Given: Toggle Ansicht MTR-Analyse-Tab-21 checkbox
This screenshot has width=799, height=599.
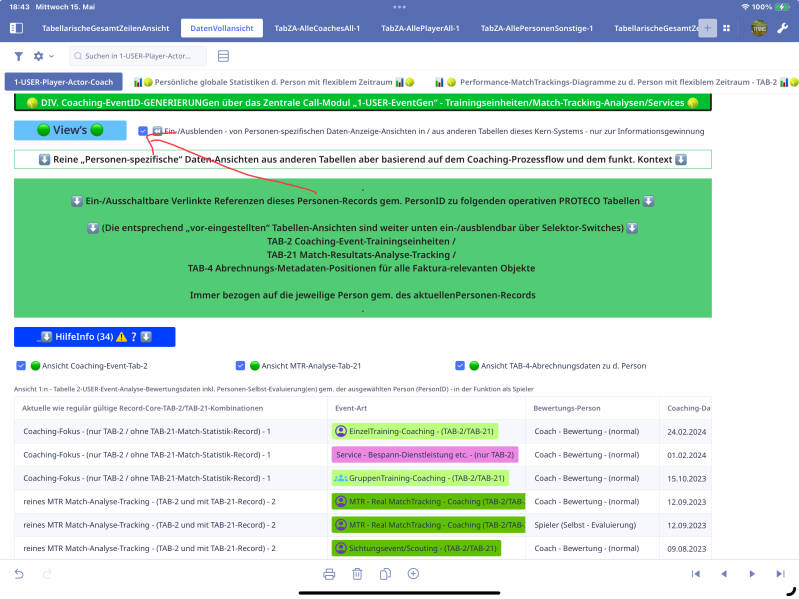Looking at the screenshot, I should pyautogui.click(x=241, y=365).
